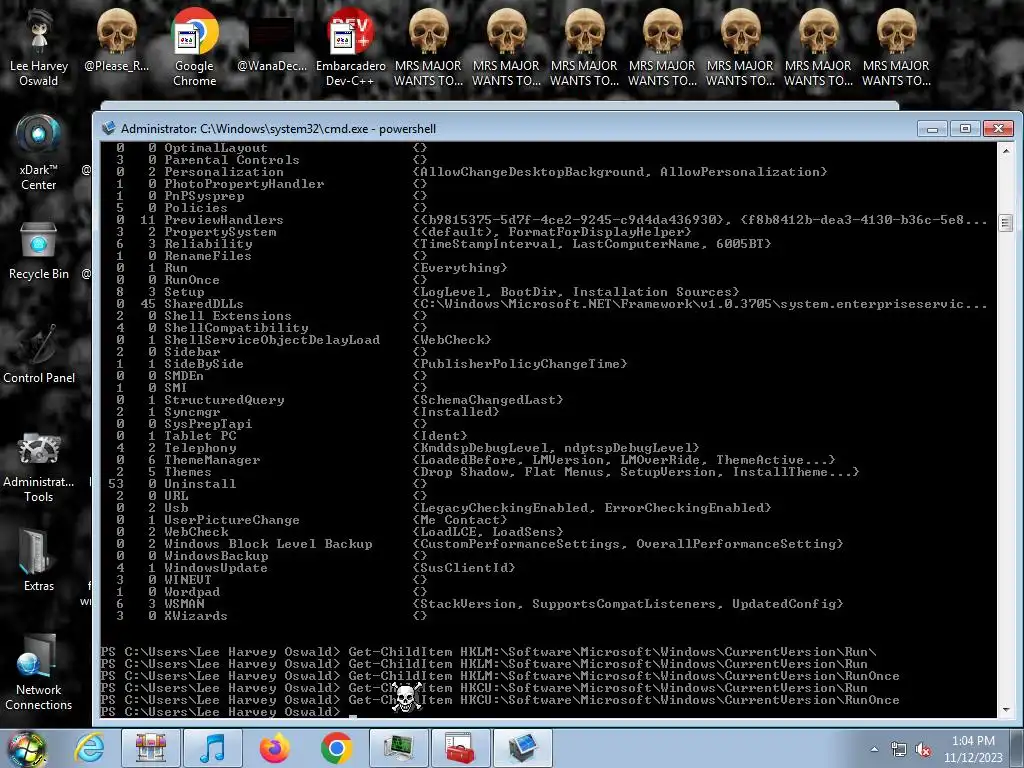Click the "{Everything}" value text
Screen dimensions: 1024x768
pyautogui.click(x=460, y=268)
